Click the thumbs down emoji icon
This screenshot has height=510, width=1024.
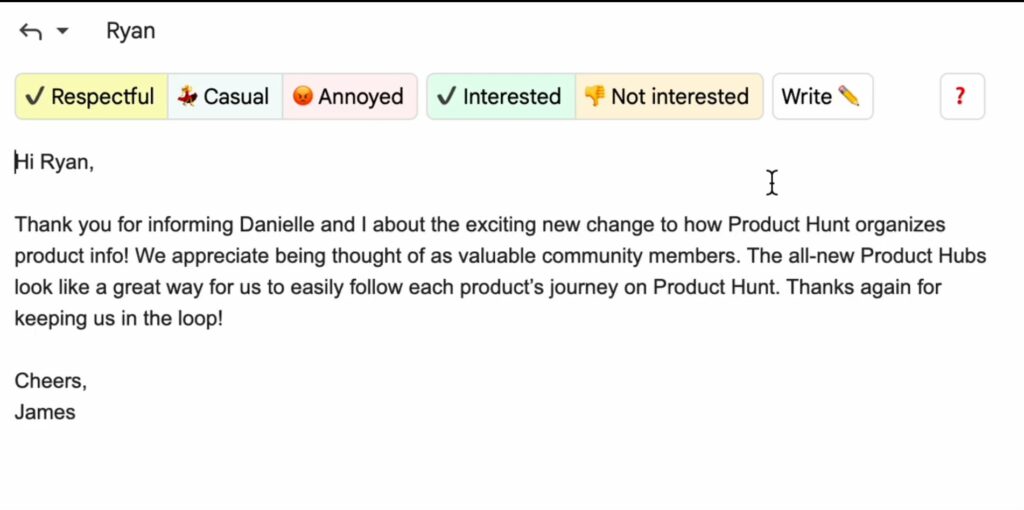[594, 96]
